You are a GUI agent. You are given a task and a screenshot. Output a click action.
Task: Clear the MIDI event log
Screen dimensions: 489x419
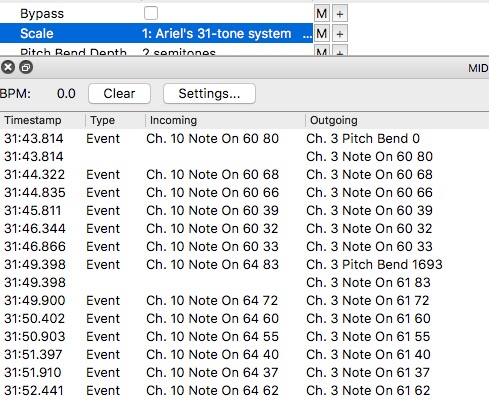(x=119, y=94)
